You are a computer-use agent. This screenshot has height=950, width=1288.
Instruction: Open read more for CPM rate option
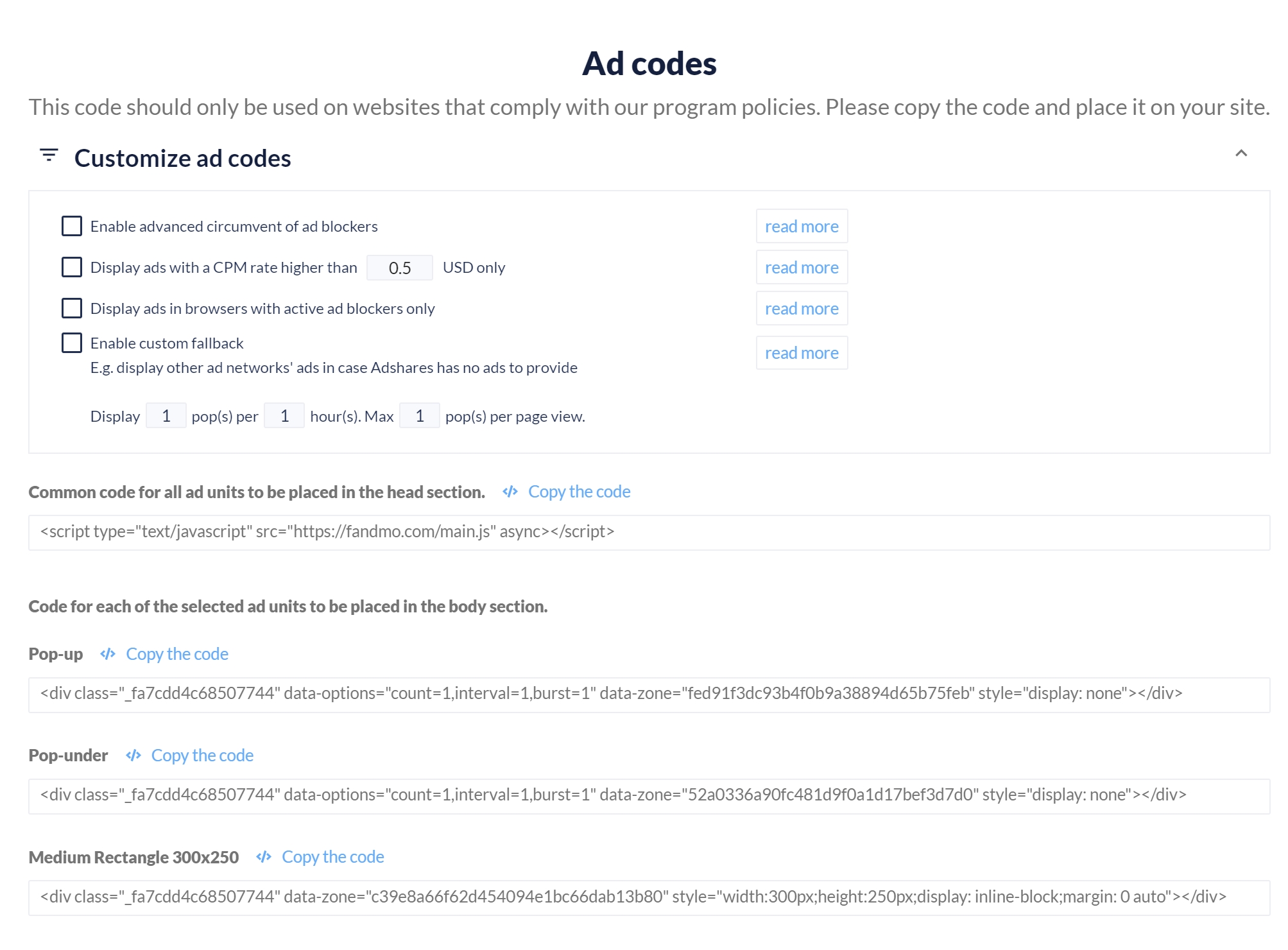(802, 268)
